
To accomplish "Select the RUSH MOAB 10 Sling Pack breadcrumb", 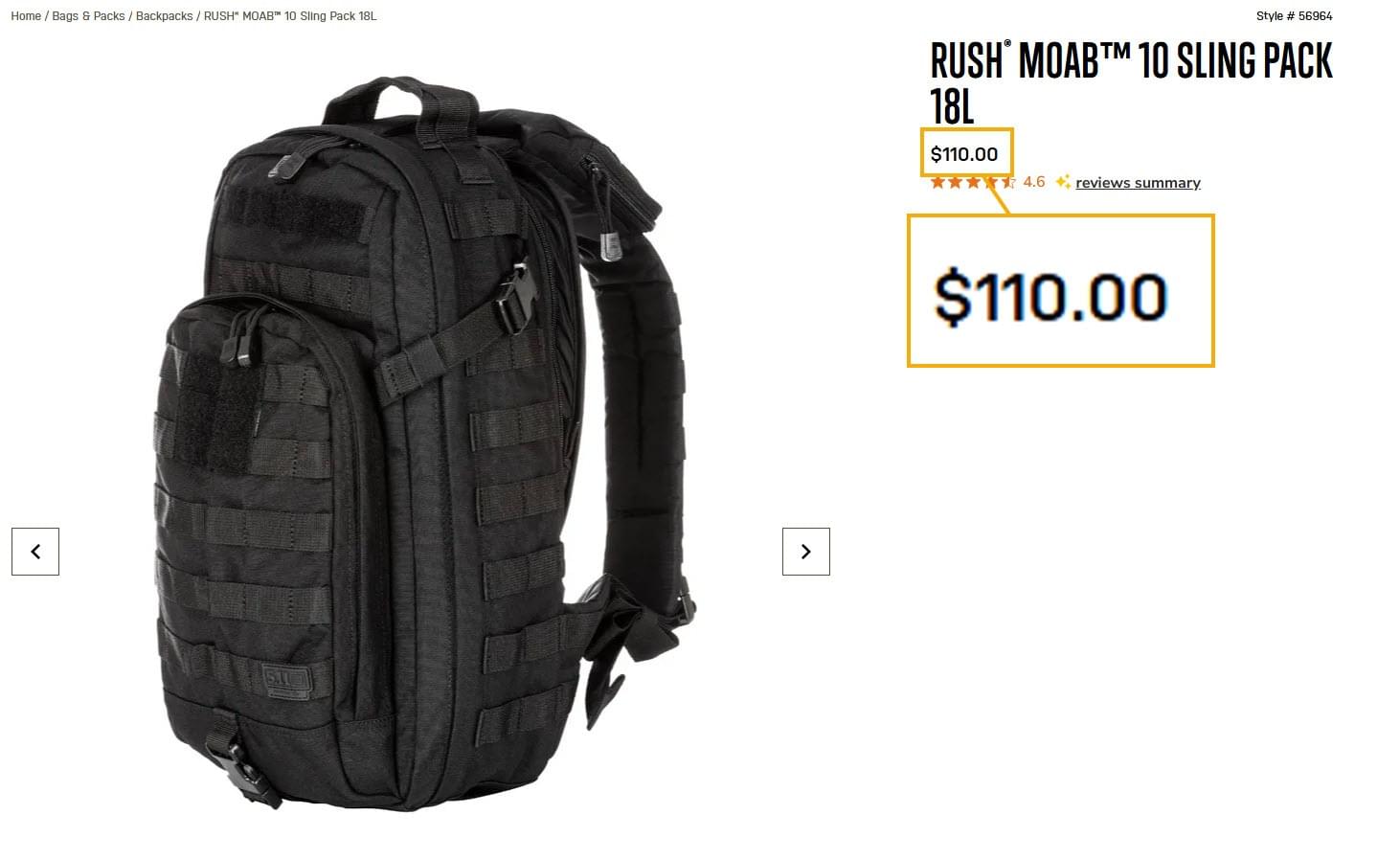I will pyautogui.click(x=290, y=16).
